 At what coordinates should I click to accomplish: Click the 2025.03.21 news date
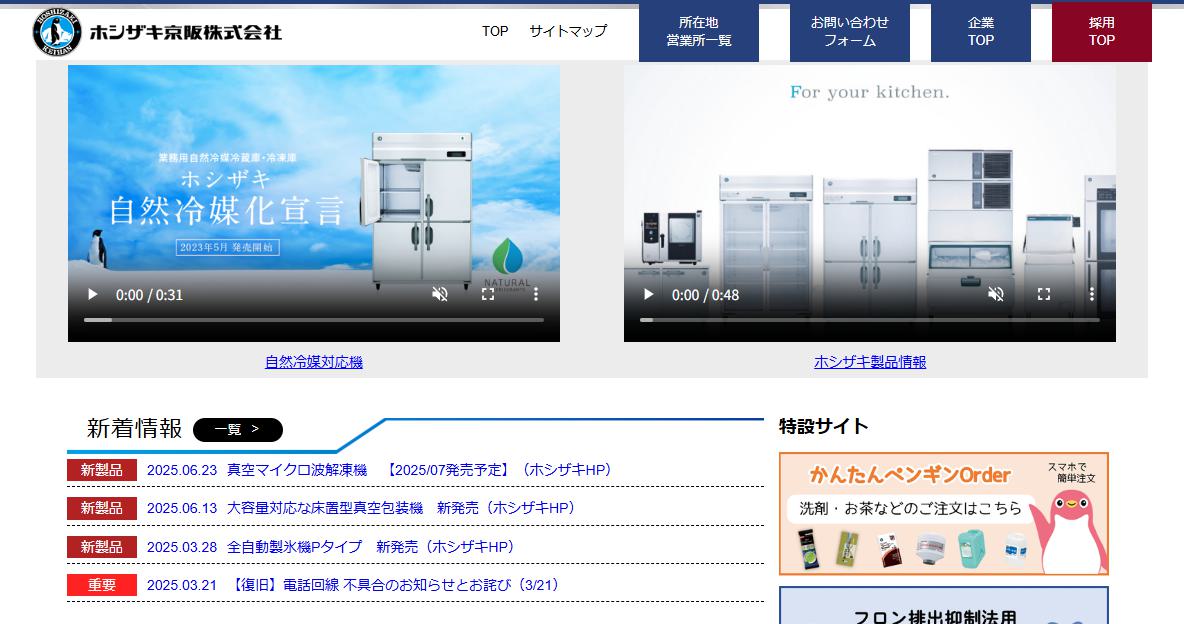pyautogui.click(x=182, y=585)
